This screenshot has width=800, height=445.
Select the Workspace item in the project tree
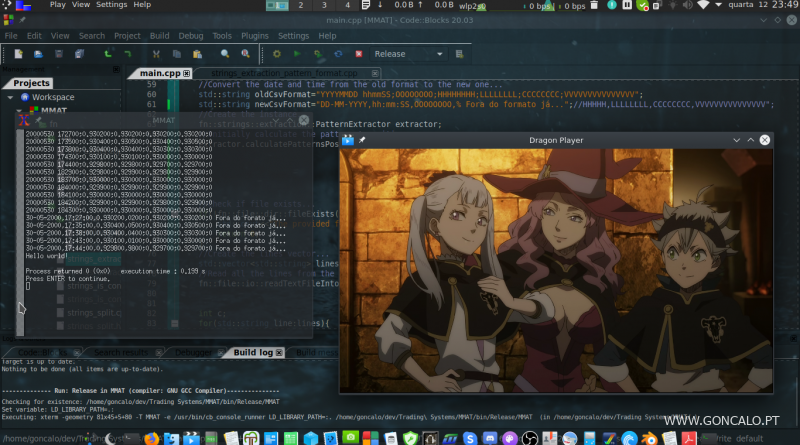point(53,97)
